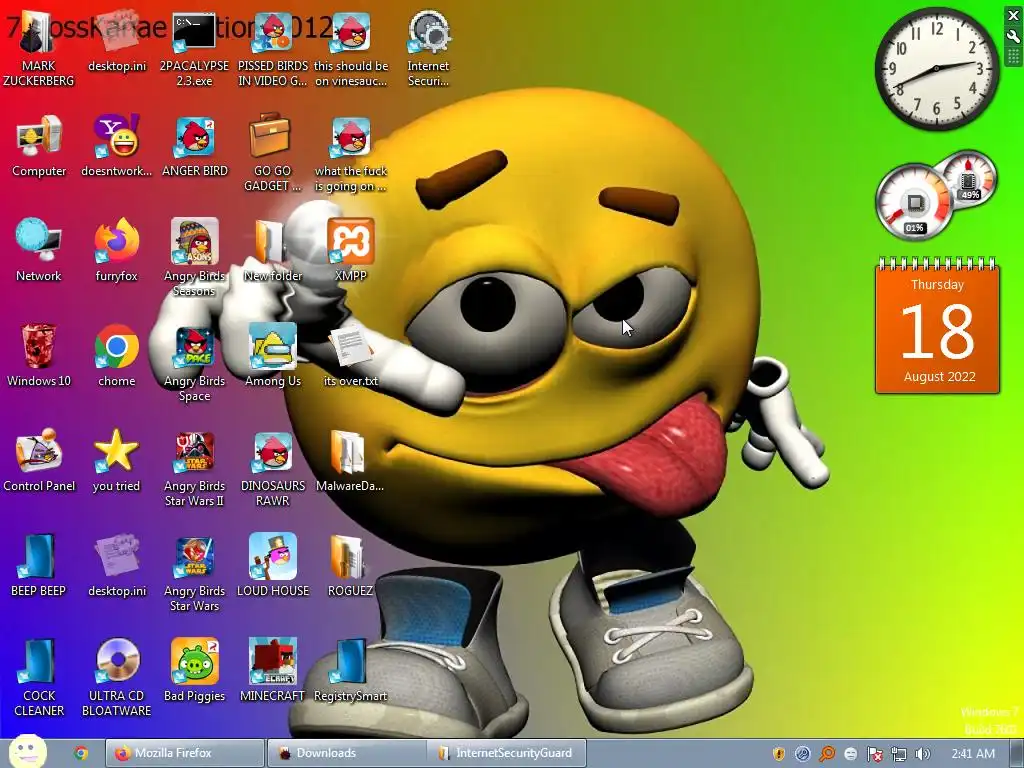Open the DINOSAURS RAWR shortcut
1024x768 pixels.
tap(272, 468)
